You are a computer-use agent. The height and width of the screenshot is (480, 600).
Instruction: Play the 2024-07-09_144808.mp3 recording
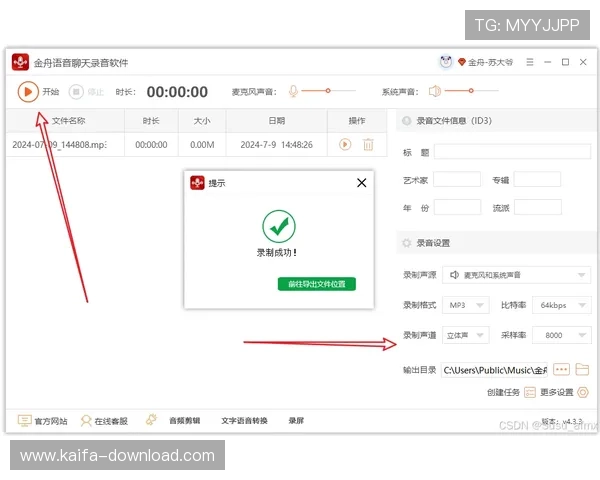click(x=345, y=144)
